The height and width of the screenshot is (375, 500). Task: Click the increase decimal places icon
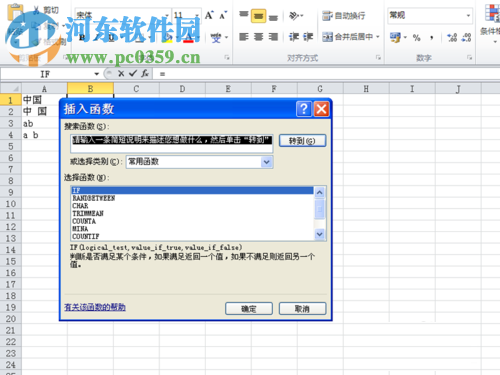[452, 37]
